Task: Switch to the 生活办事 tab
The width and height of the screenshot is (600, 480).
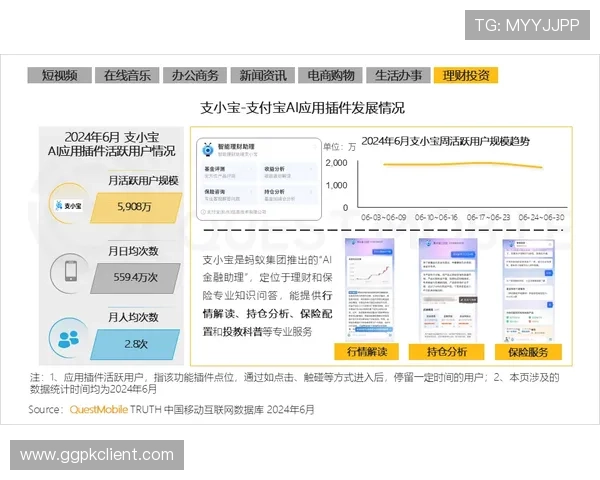Action: coord(398,75)
